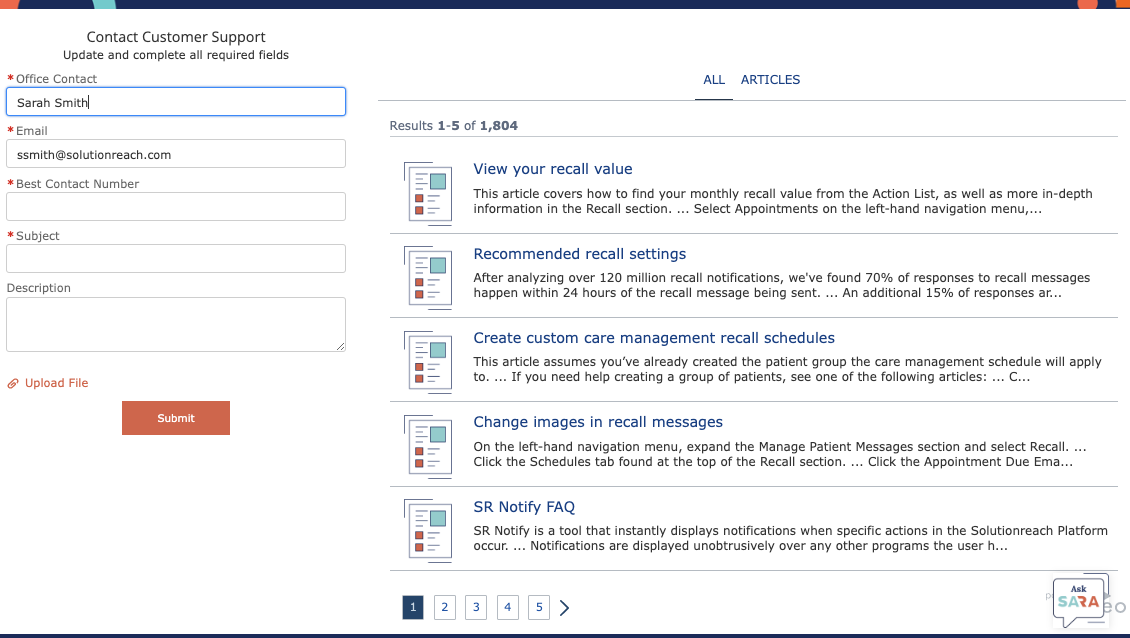Switch to the ARTICLES tab
This screenshot has width=1130, height=638.
(770, 80)
